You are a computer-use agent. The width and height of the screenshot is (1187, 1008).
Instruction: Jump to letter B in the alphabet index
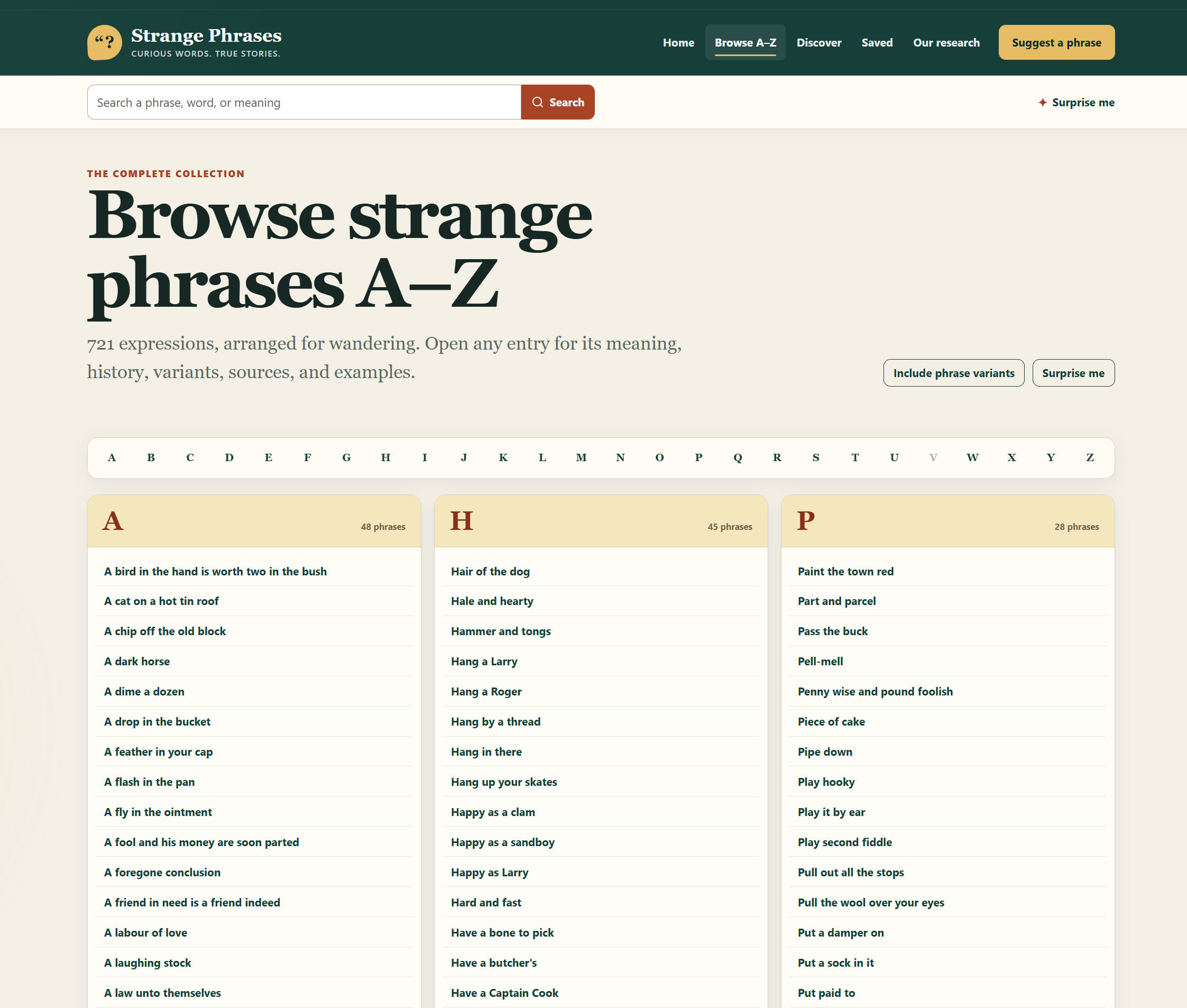click(151, 457)
